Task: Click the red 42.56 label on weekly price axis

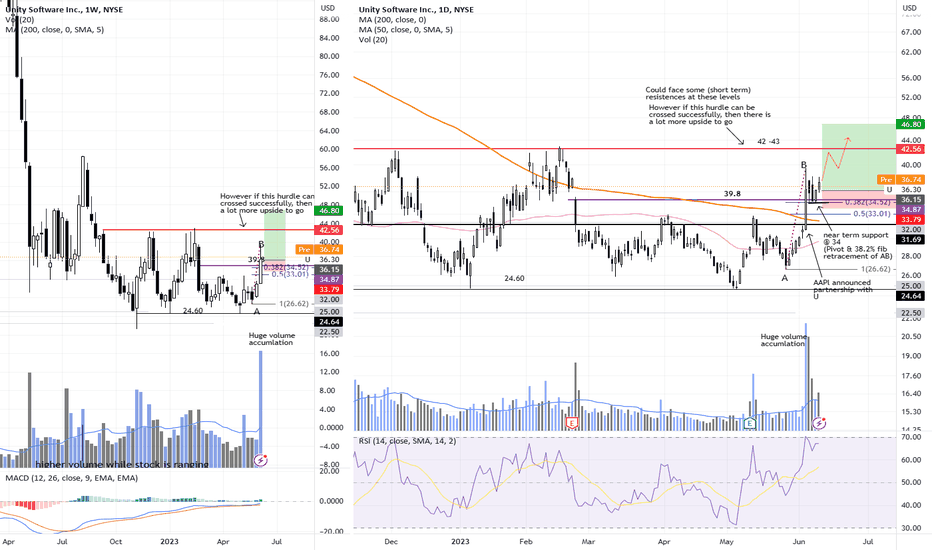Action: [329, 230]
